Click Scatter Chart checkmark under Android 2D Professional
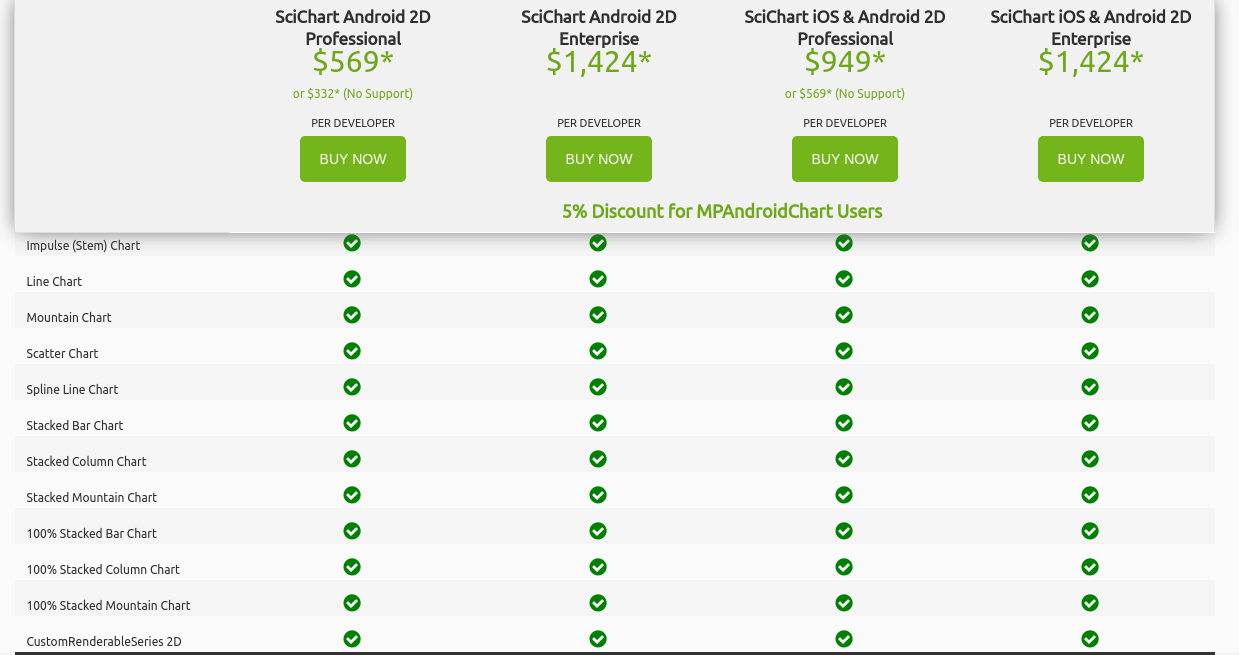 (352, 351)
